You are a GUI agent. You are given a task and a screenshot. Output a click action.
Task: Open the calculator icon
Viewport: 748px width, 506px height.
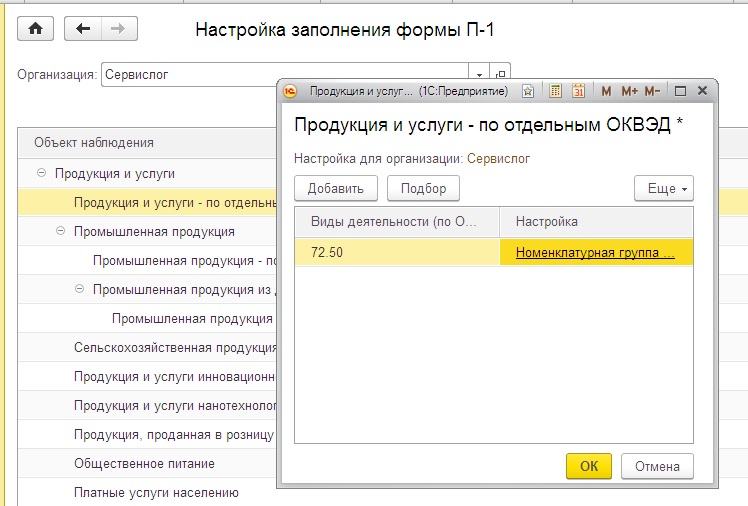coord(555,91)
